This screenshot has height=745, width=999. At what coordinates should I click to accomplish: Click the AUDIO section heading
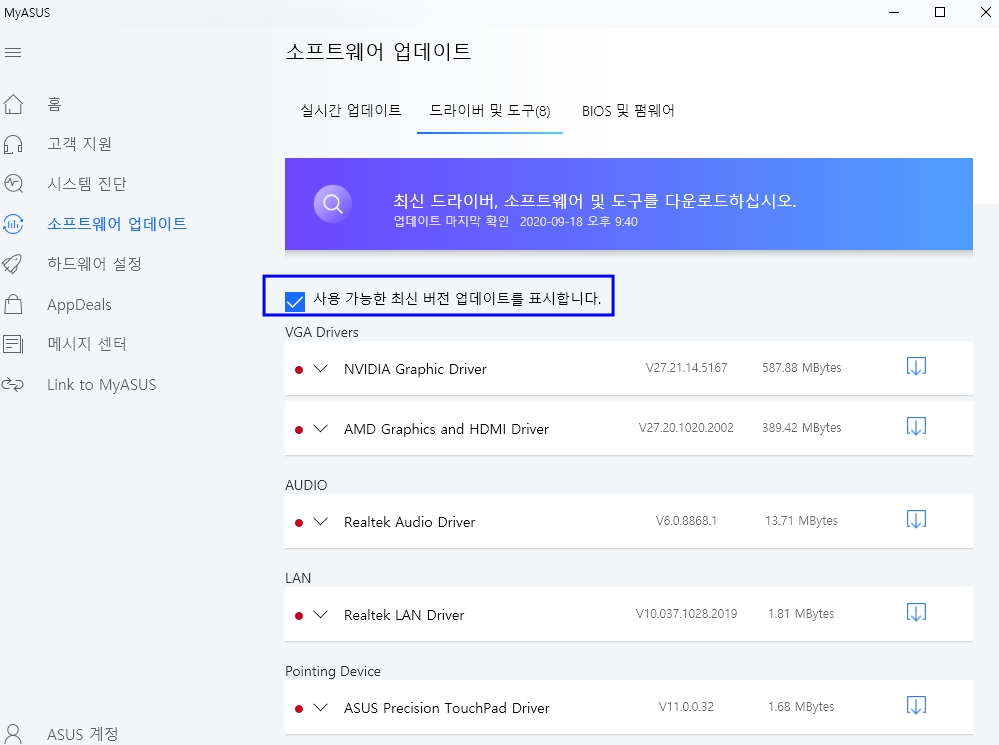306,485
